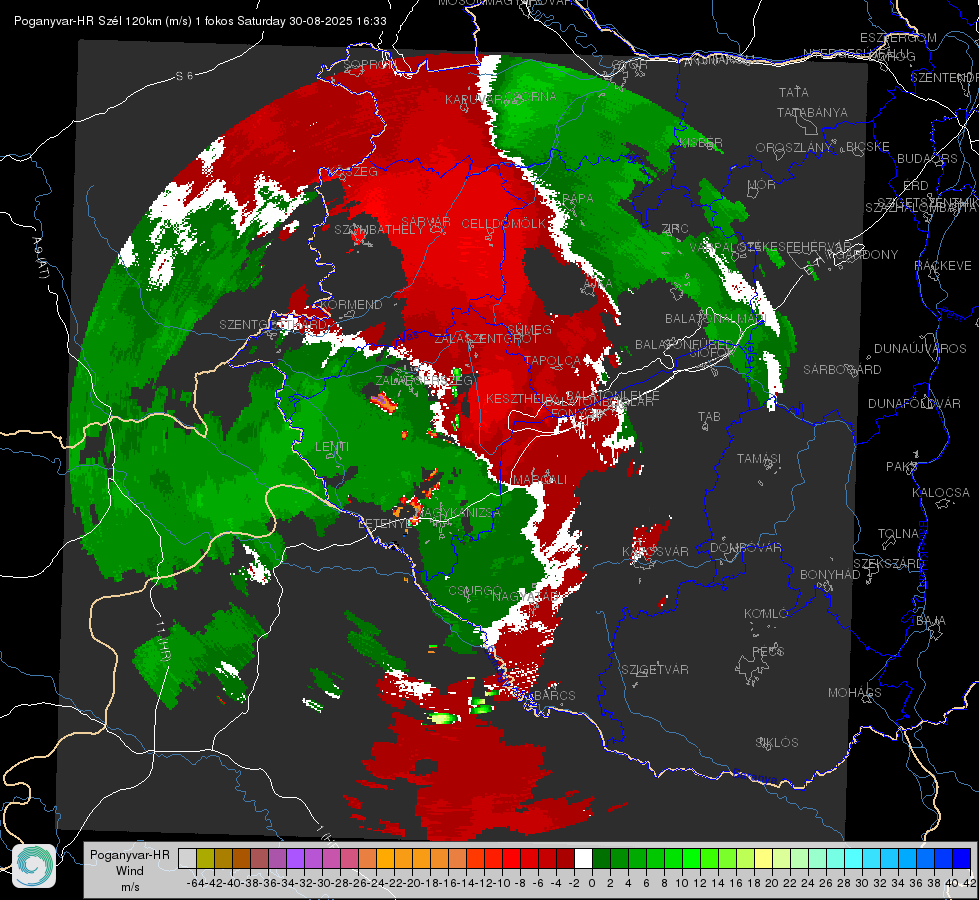Pick the deep blue swatch between 40 and 42
979x900 pixels.
tap(962, 858)
